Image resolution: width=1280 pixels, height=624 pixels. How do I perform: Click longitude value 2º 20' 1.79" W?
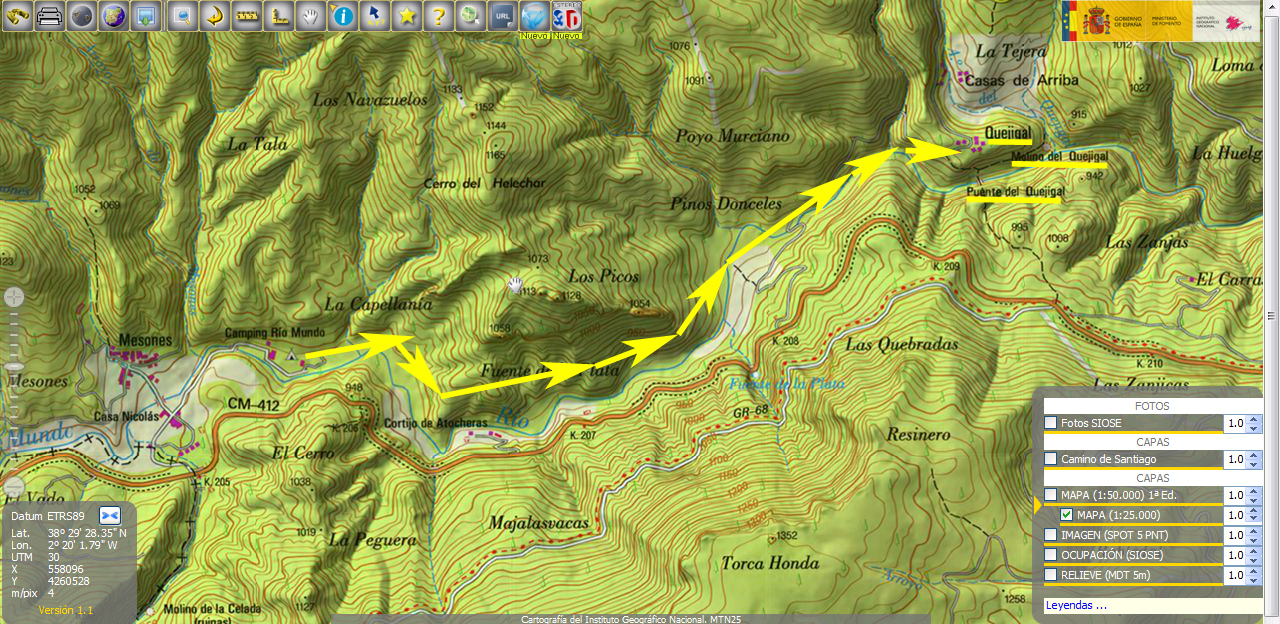(x=83, y=545)
